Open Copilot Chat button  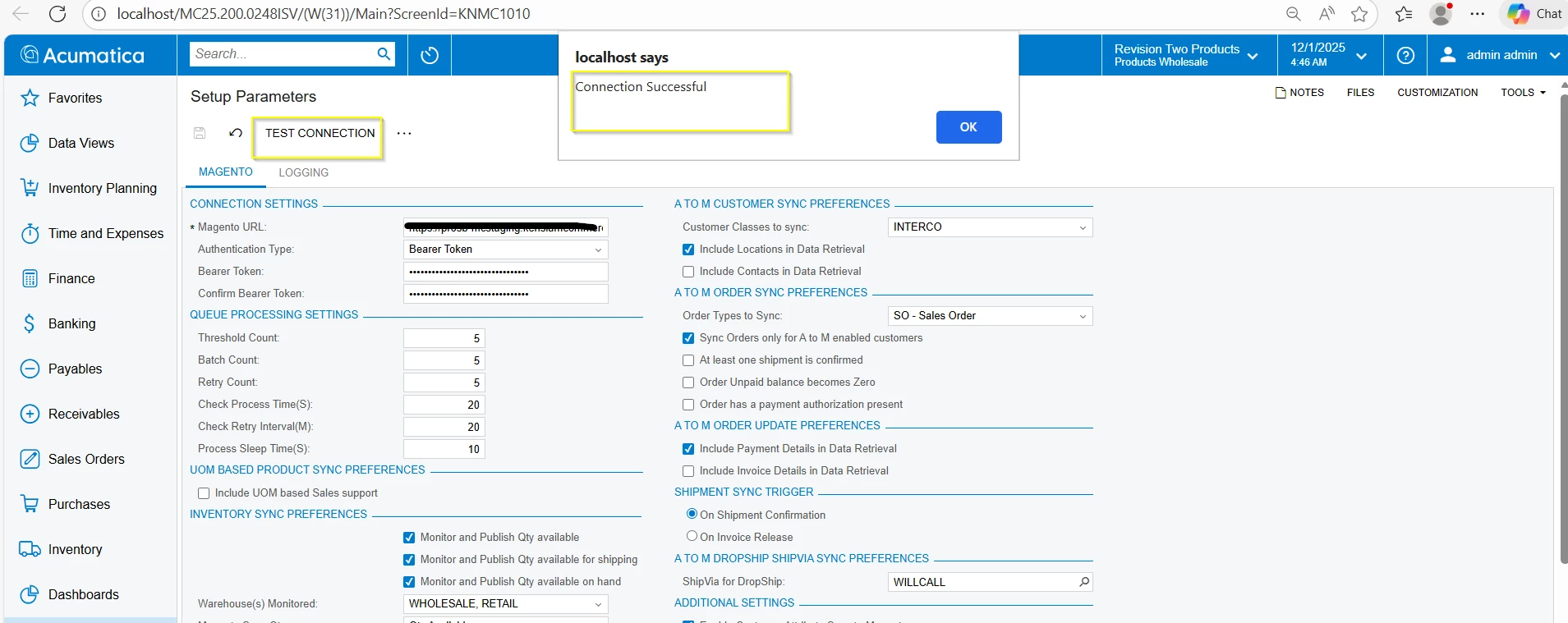pyautogui.click(x=1534, y=14)
